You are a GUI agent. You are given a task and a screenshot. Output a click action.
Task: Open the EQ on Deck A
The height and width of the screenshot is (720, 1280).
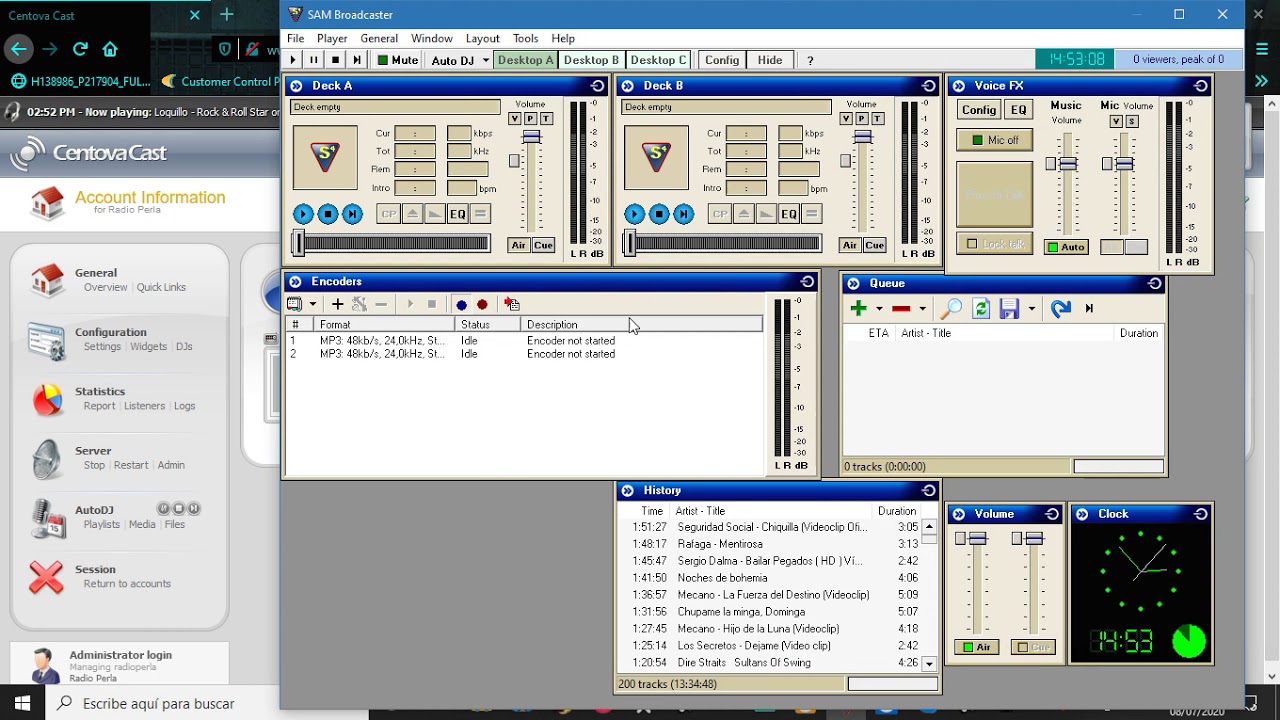pos(457,214)
